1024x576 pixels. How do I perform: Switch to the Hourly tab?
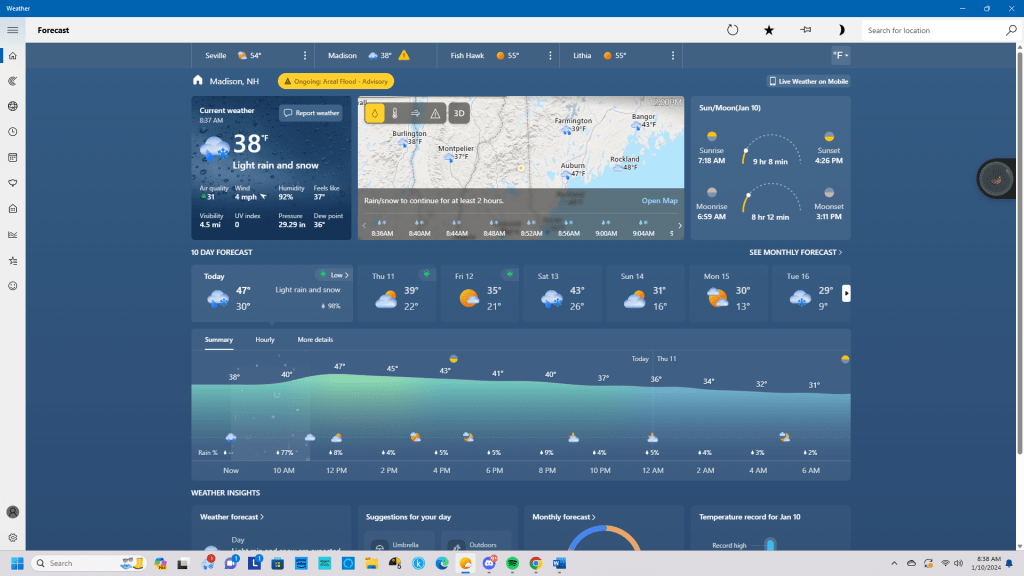[265, 340]
